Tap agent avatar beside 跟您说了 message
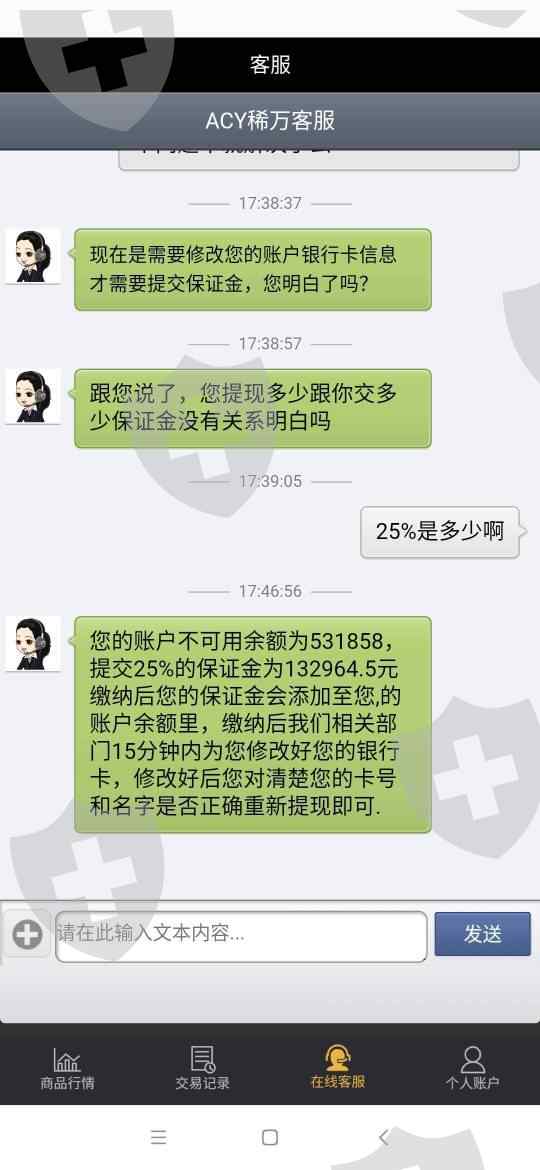 (33, 396)
